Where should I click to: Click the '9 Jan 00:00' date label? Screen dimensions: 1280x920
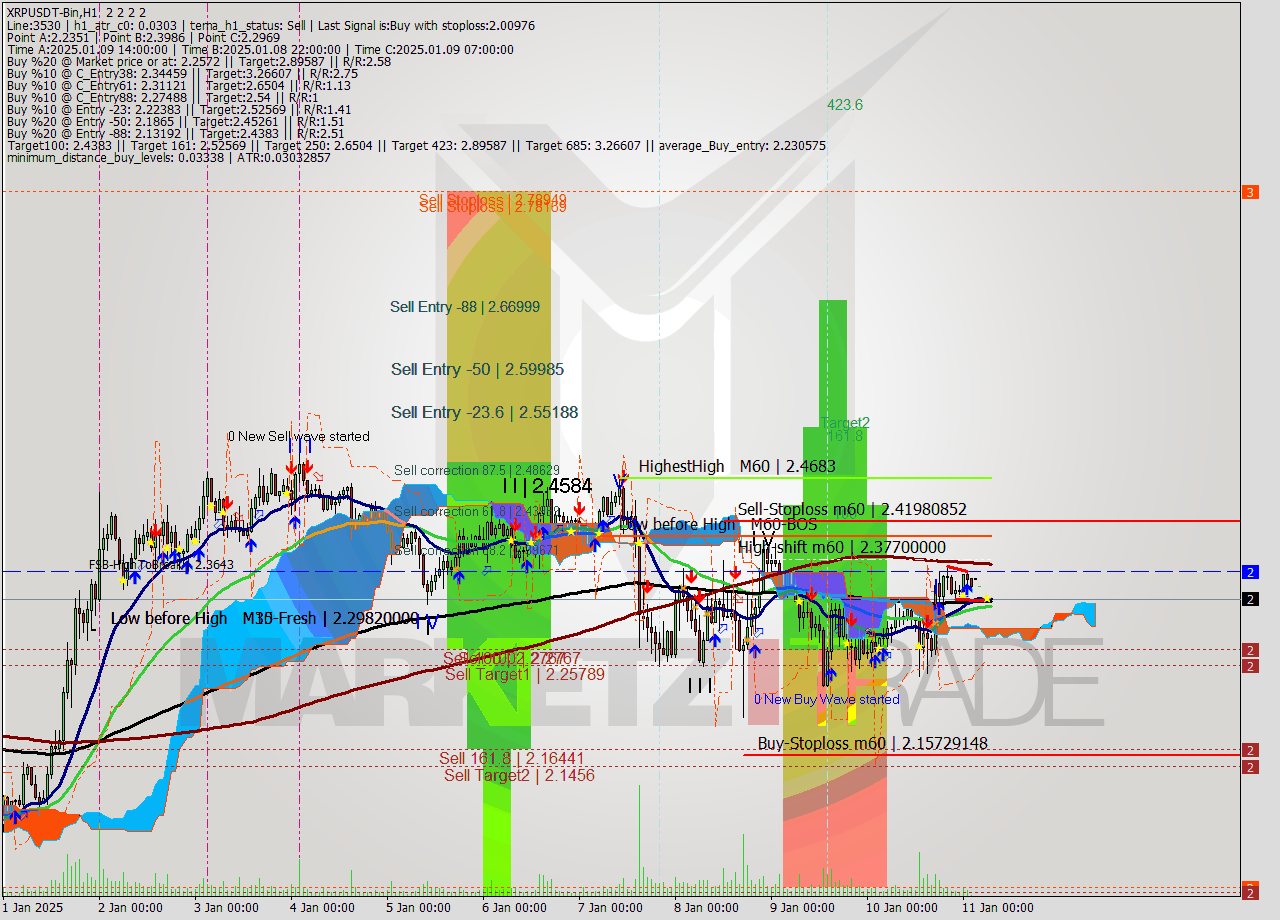pos(802,908)
